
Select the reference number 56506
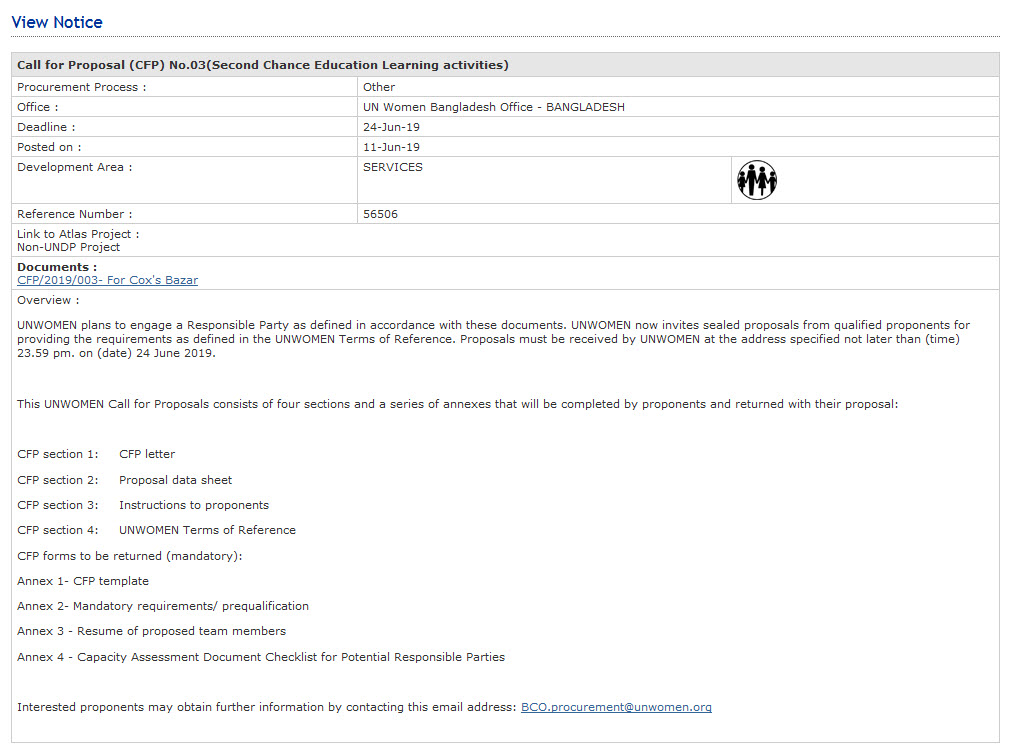click(380, 214)
